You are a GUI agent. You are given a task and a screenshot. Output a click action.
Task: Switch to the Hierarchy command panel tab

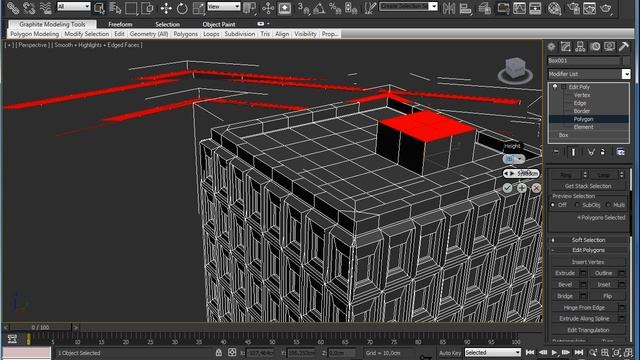click(580, 47)
